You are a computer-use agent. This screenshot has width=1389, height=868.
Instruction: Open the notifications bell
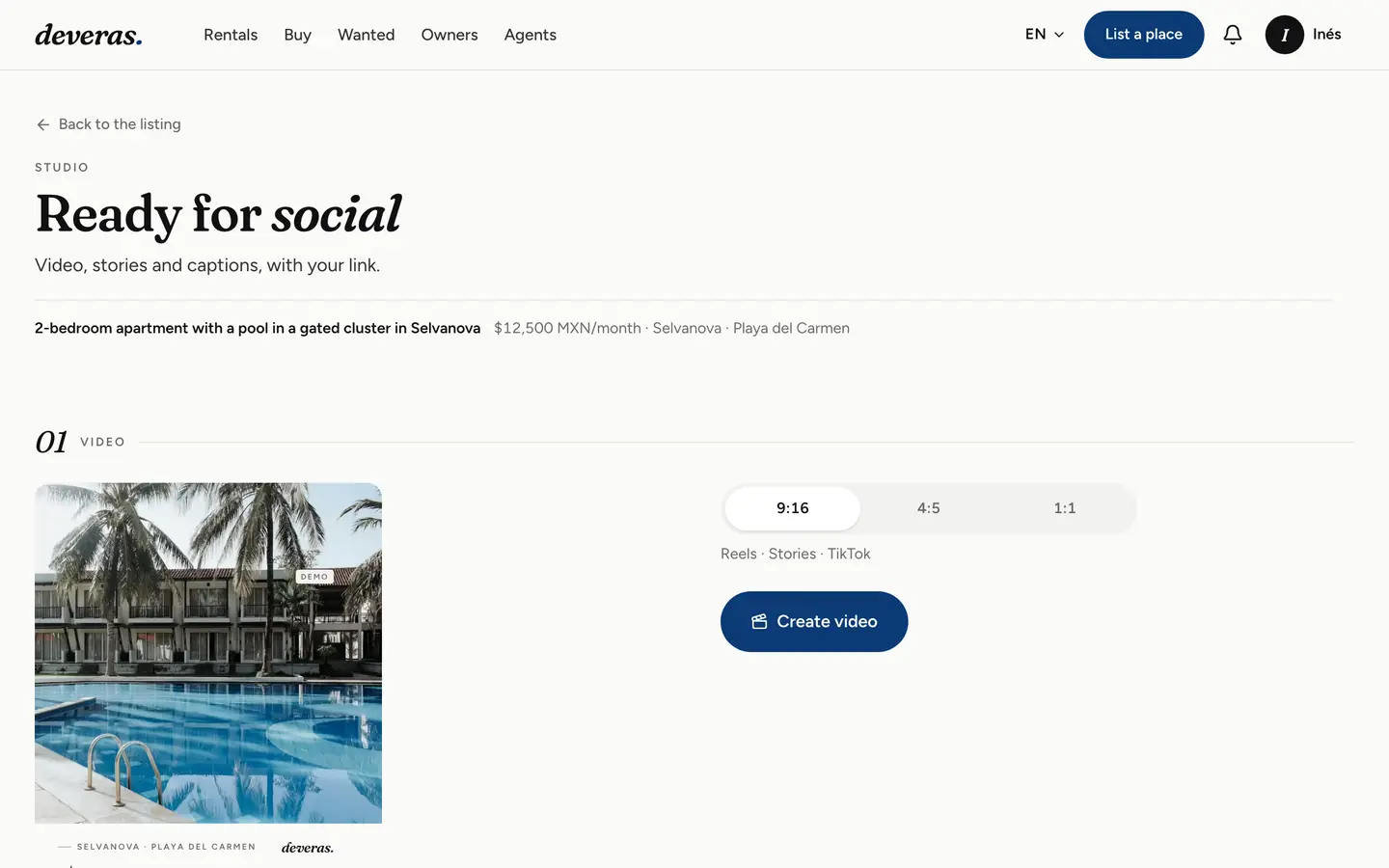click(1233, 35)
